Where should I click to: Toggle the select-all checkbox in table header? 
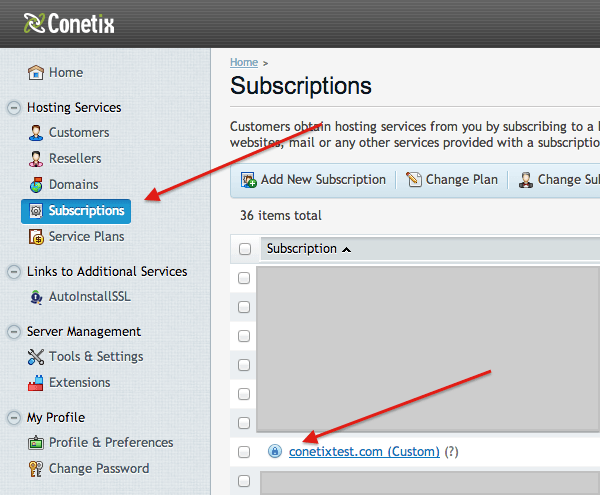pos(245,249)
